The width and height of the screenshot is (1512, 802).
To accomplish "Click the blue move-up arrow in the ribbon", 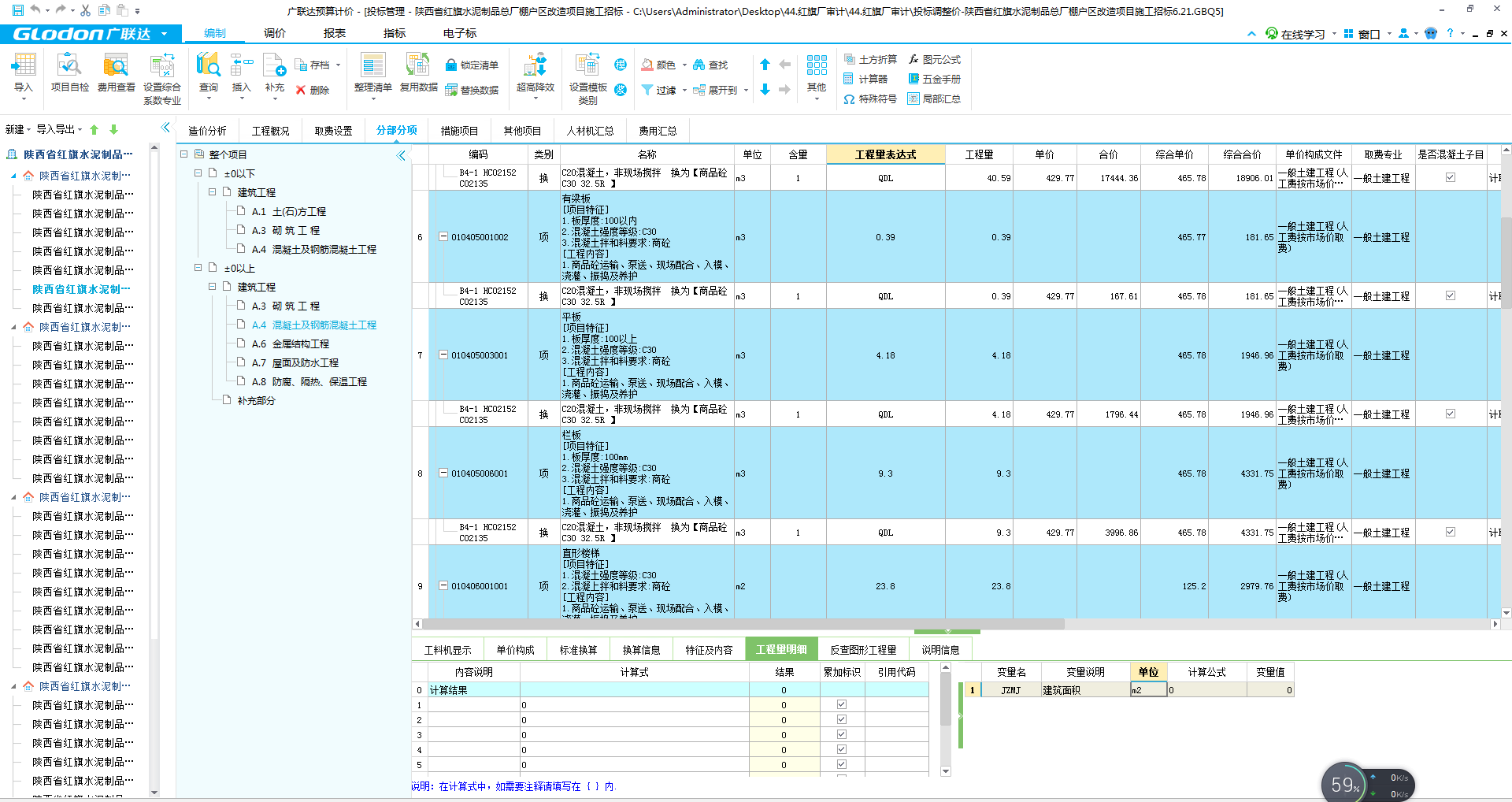I will tap(765, 65).
